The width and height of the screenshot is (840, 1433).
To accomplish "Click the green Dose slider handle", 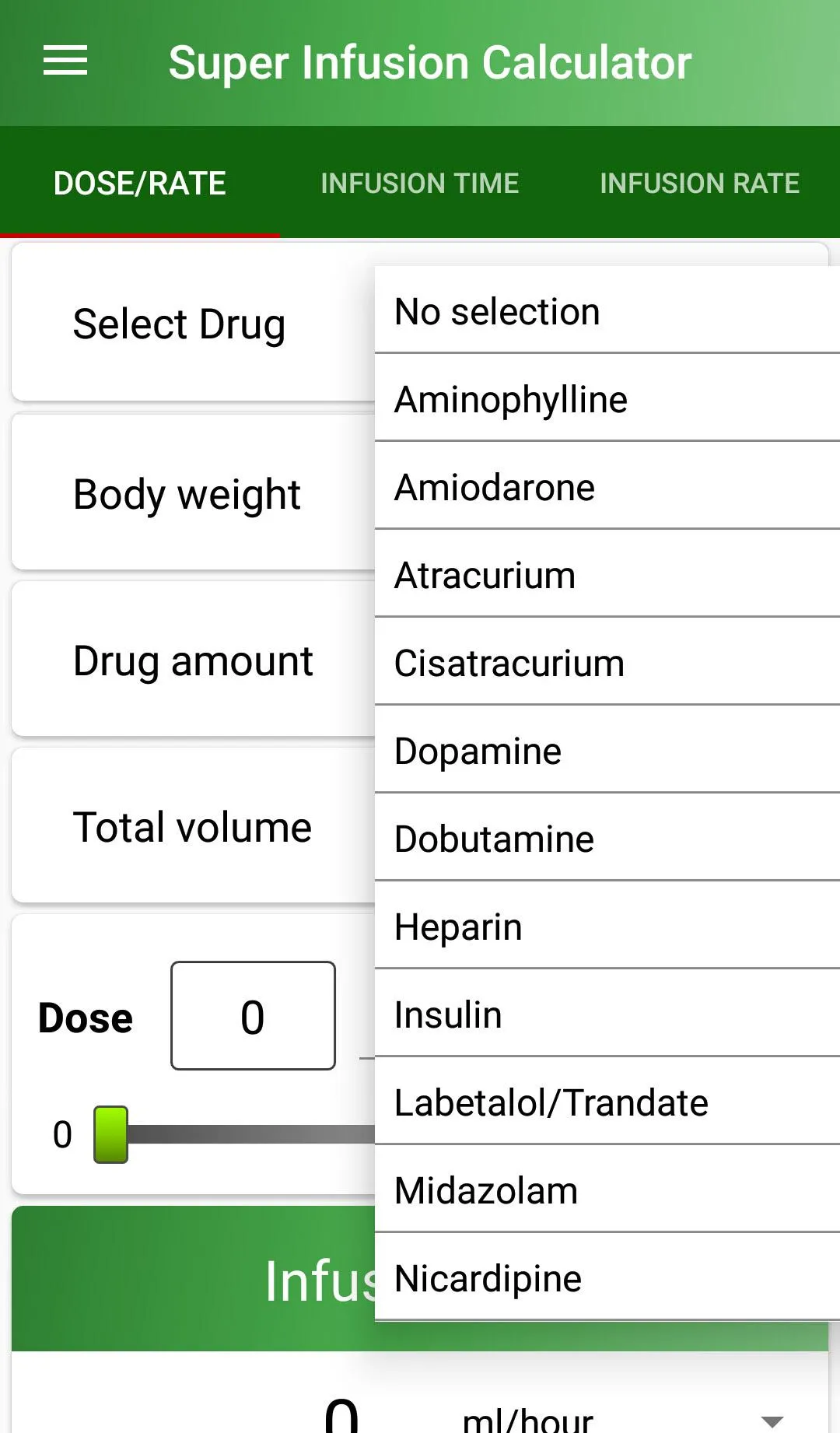I will click(110, 1134).
